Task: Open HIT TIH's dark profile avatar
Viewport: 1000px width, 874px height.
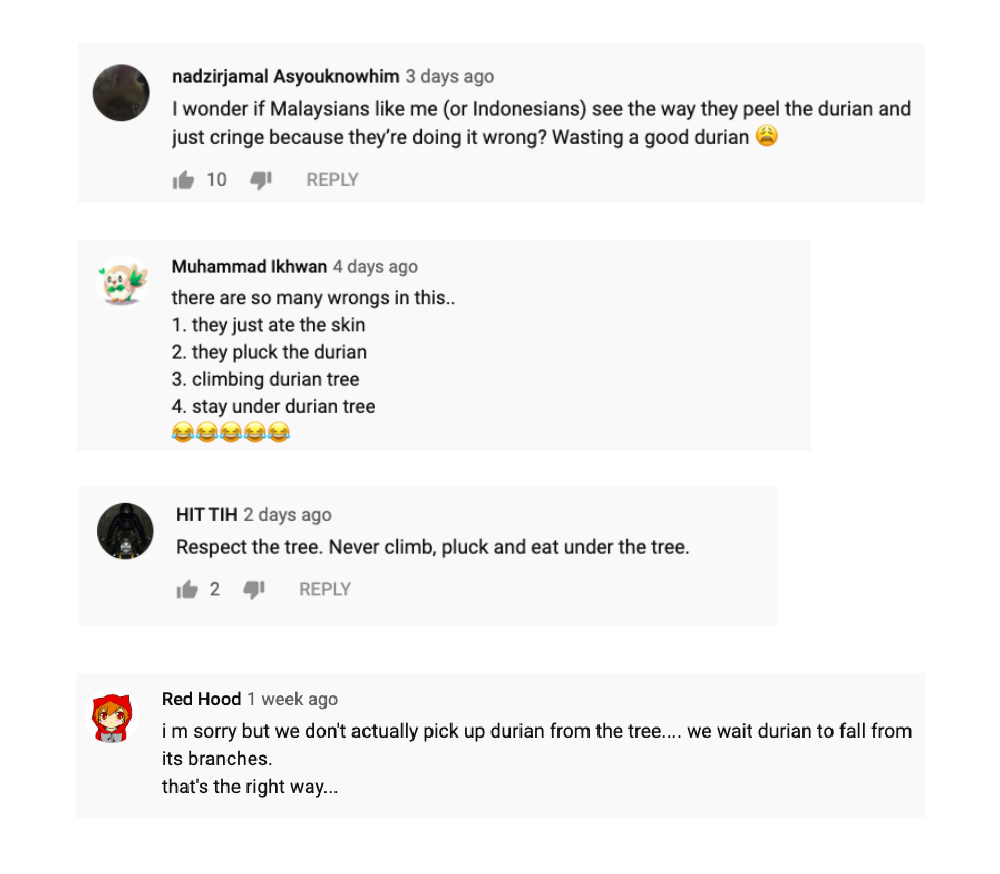Action: [x=125, y=531]
